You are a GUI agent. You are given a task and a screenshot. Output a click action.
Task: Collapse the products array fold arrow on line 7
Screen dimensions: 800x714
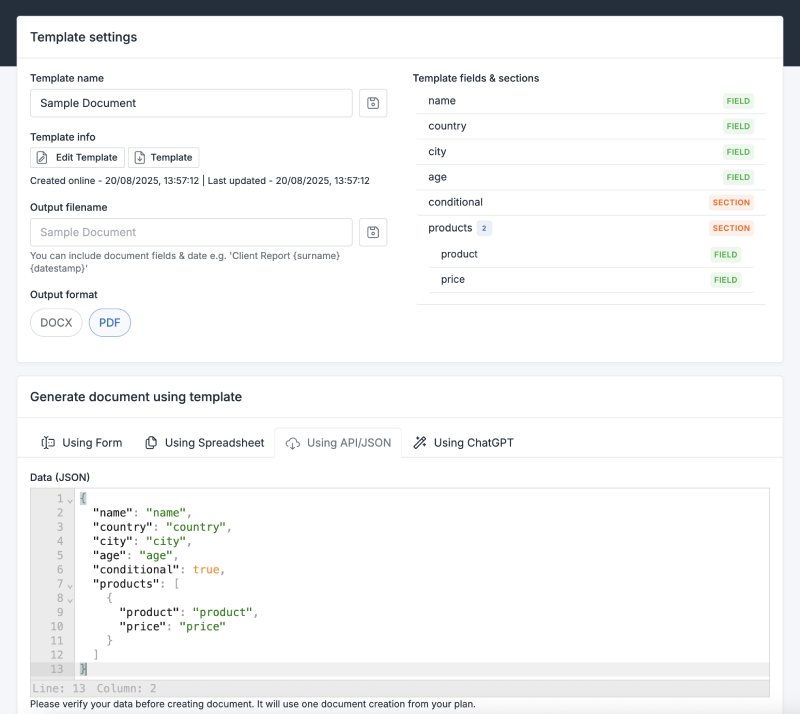69,585
